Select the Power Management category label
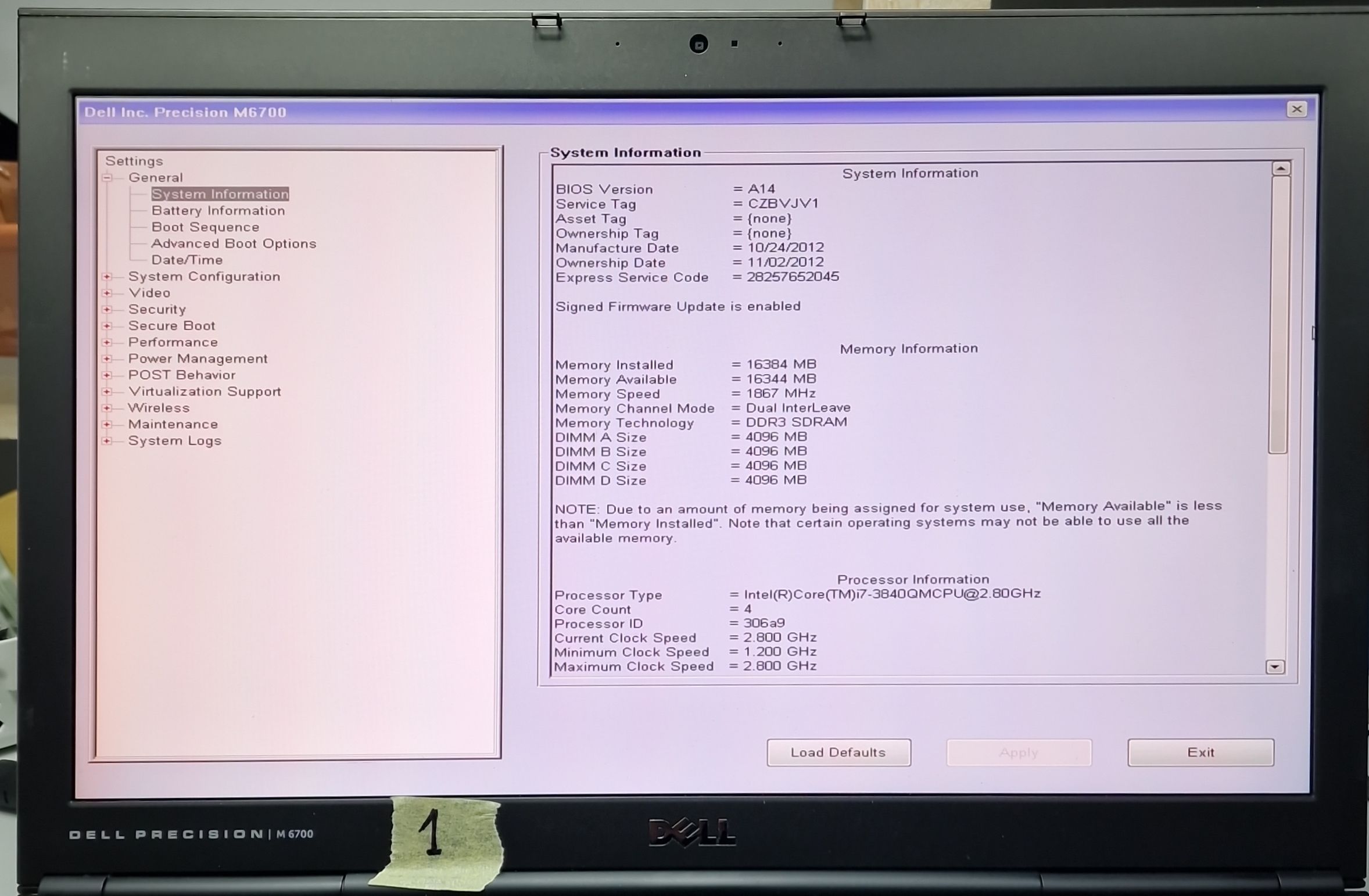Screen dimensions: 1369x896 198,359
